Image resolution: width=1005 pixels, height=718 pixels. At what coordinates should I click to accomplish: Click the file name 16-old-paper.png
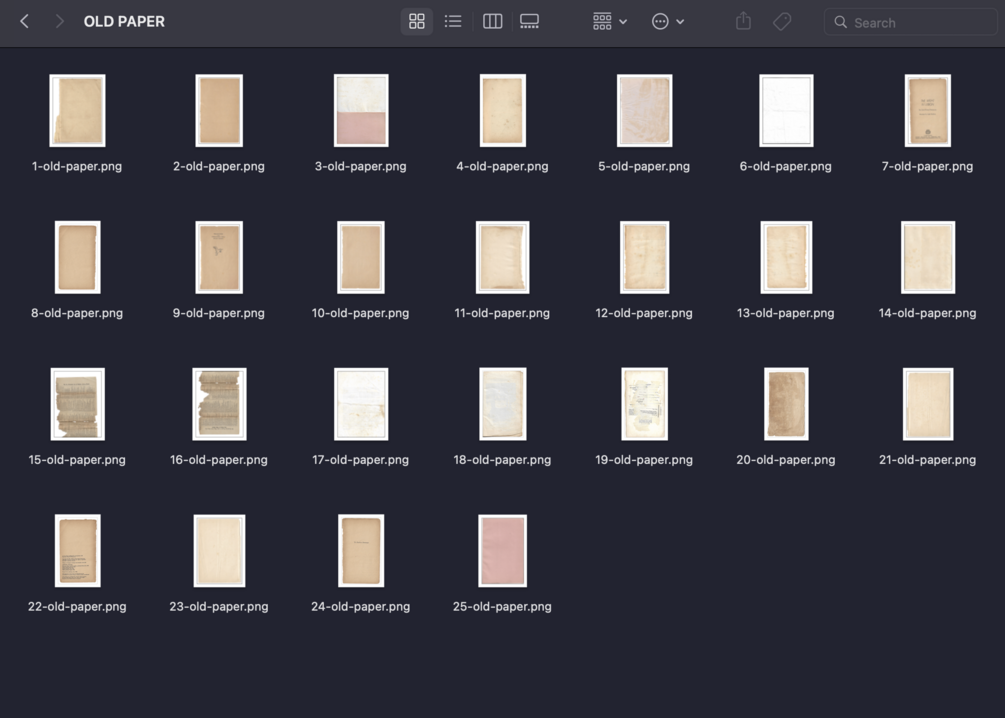pos(219,460)
